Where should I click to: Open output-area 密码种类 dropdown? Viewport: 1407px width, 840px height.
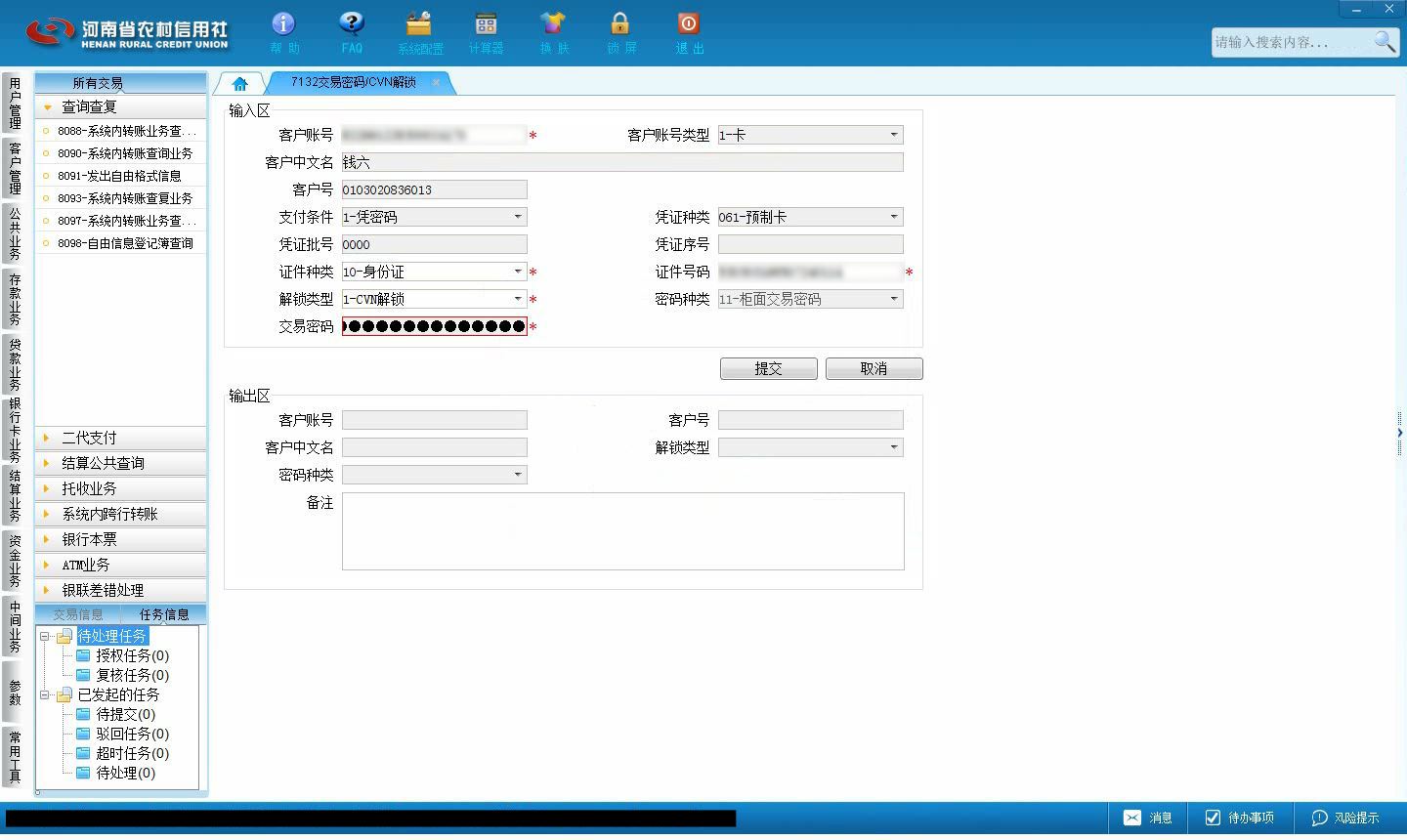(x=518, y=475)
